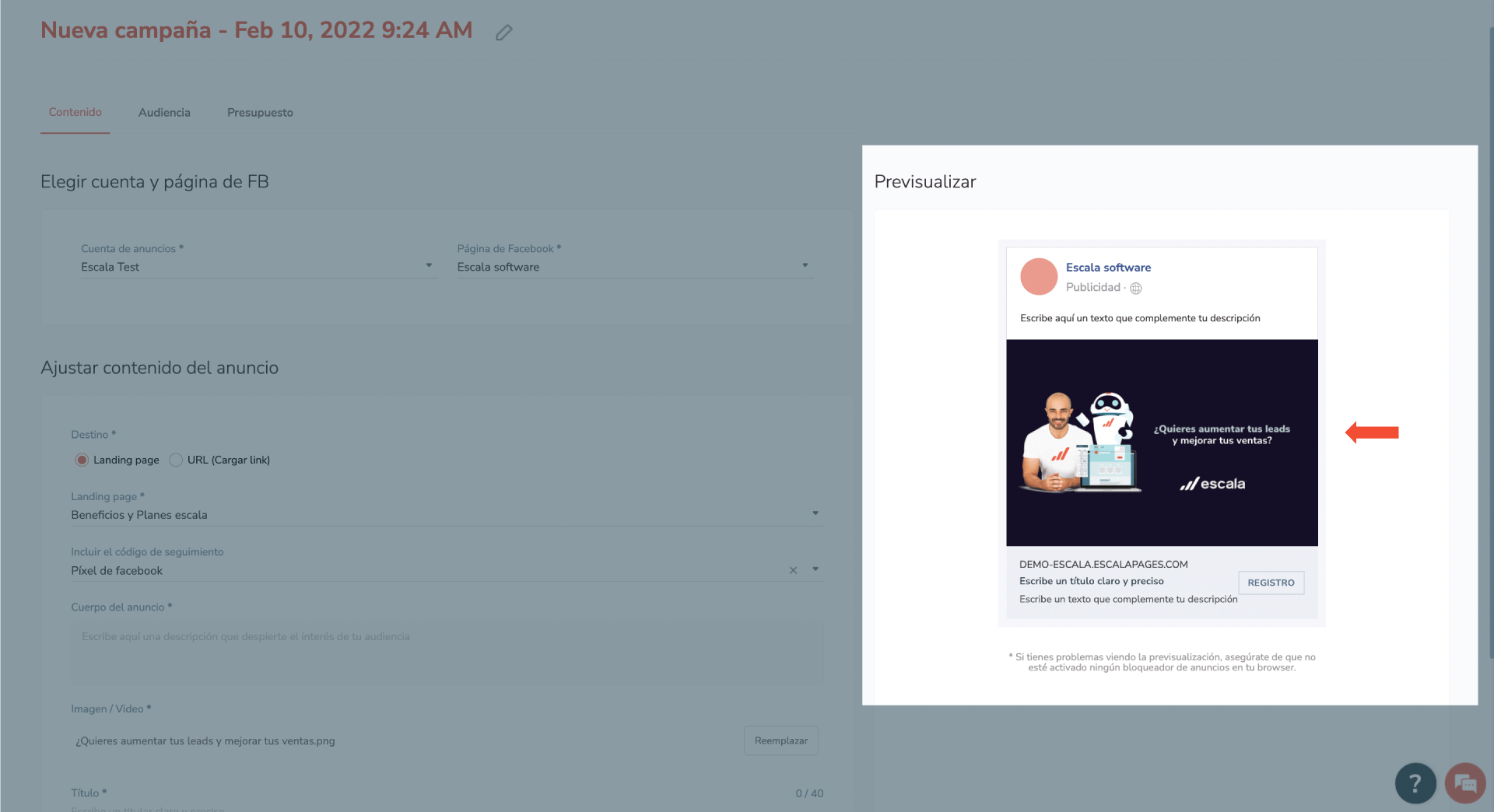Click the pencil icon to rename campaign
The width and height of the screenshot is (1494, 812).
(x=504, y=32)
